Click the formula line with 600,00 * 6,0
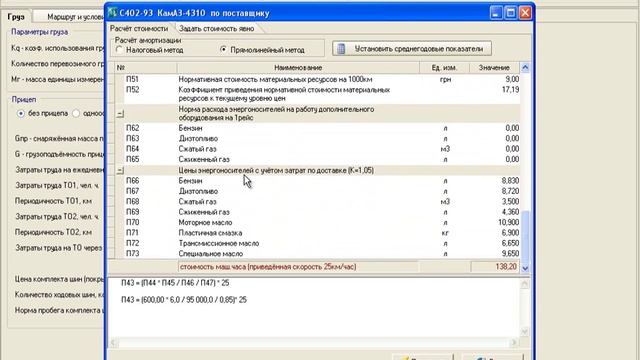640x360 pixels. (184, 300)
